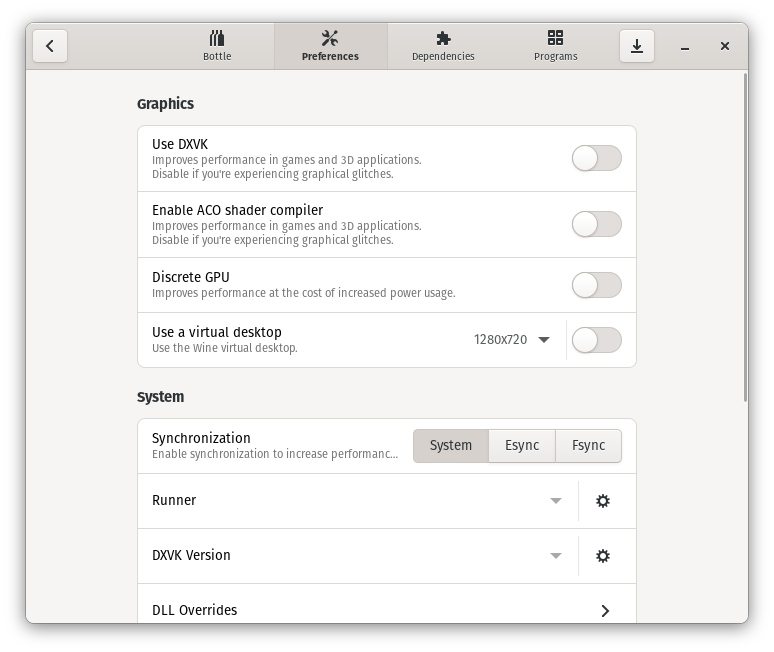This screenshot has height=652, width=774.
Task: Select System synchronization option
Action: coord(451,446)
